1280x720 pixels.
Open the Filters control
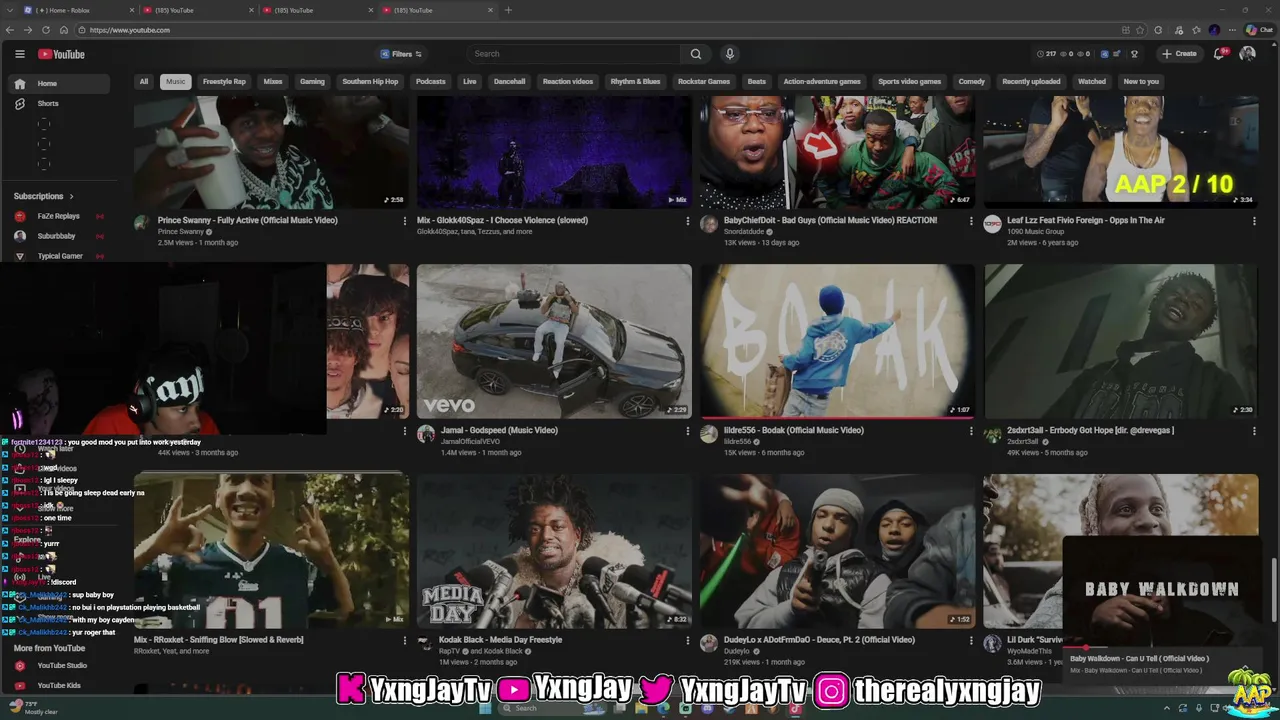coord(401,54)
